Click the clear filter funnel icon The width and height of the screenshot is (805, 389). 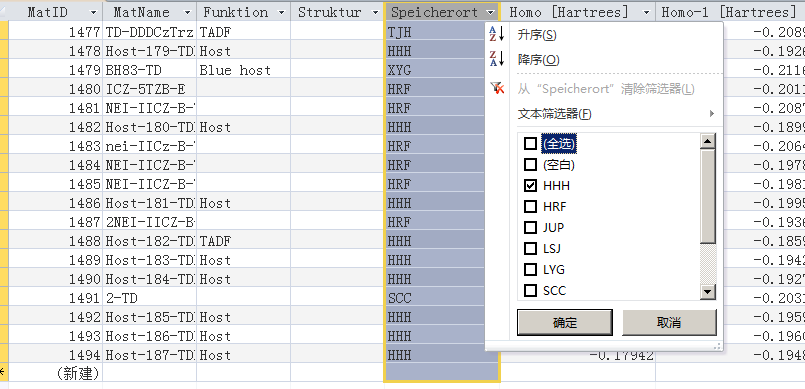[497, 88]
